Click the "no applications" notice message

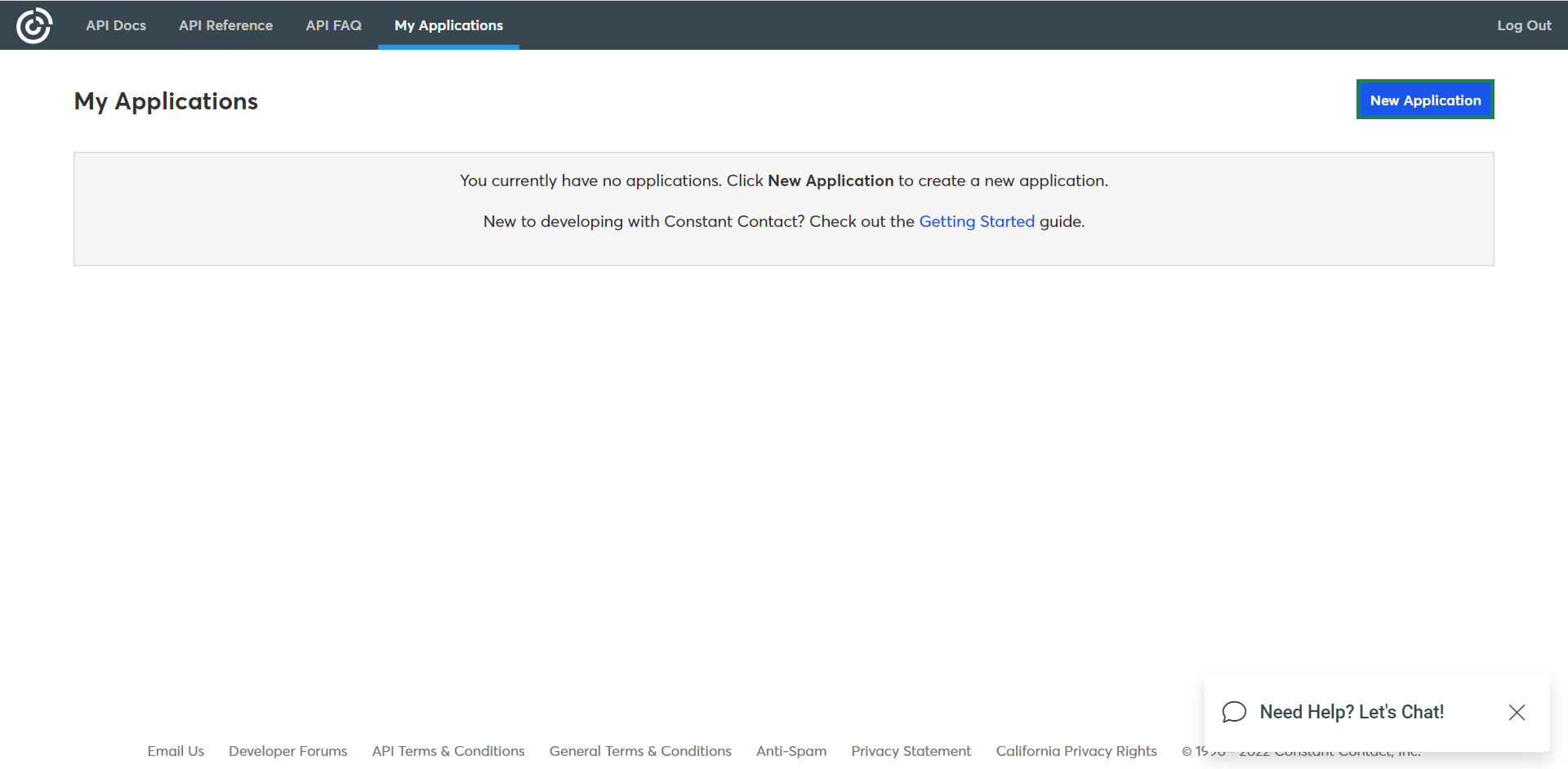(x=783, y=181)
